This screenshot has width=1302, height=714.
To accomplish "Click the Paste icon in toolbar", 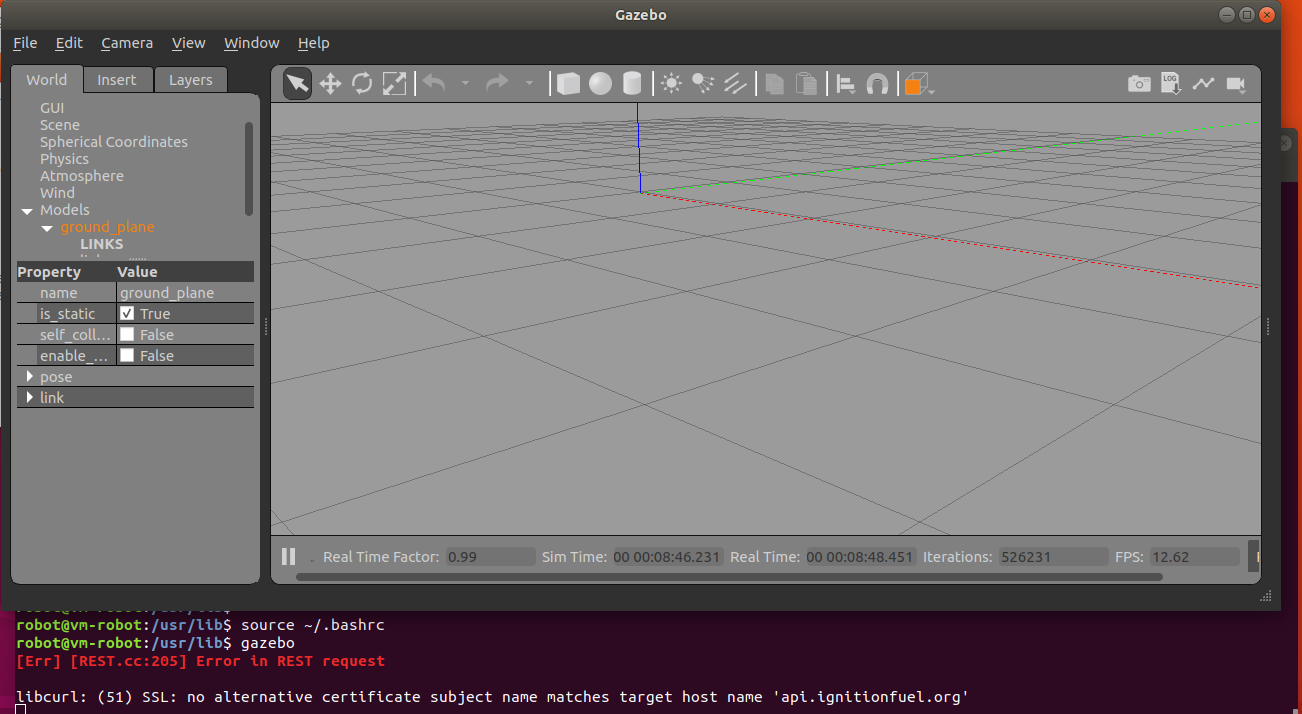I will point(806,84).
